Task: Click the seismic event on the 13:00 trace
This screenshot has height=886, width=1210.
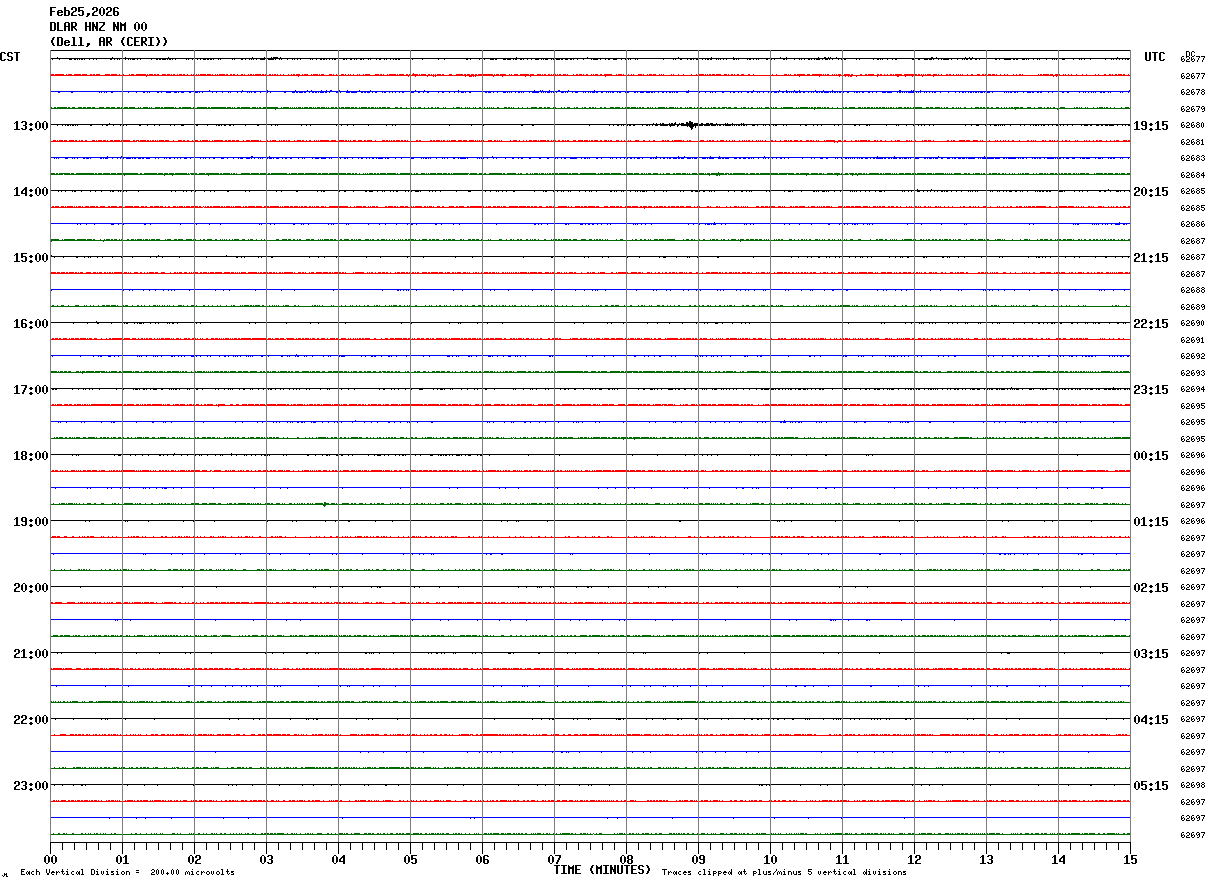Action: click(689, 125)
